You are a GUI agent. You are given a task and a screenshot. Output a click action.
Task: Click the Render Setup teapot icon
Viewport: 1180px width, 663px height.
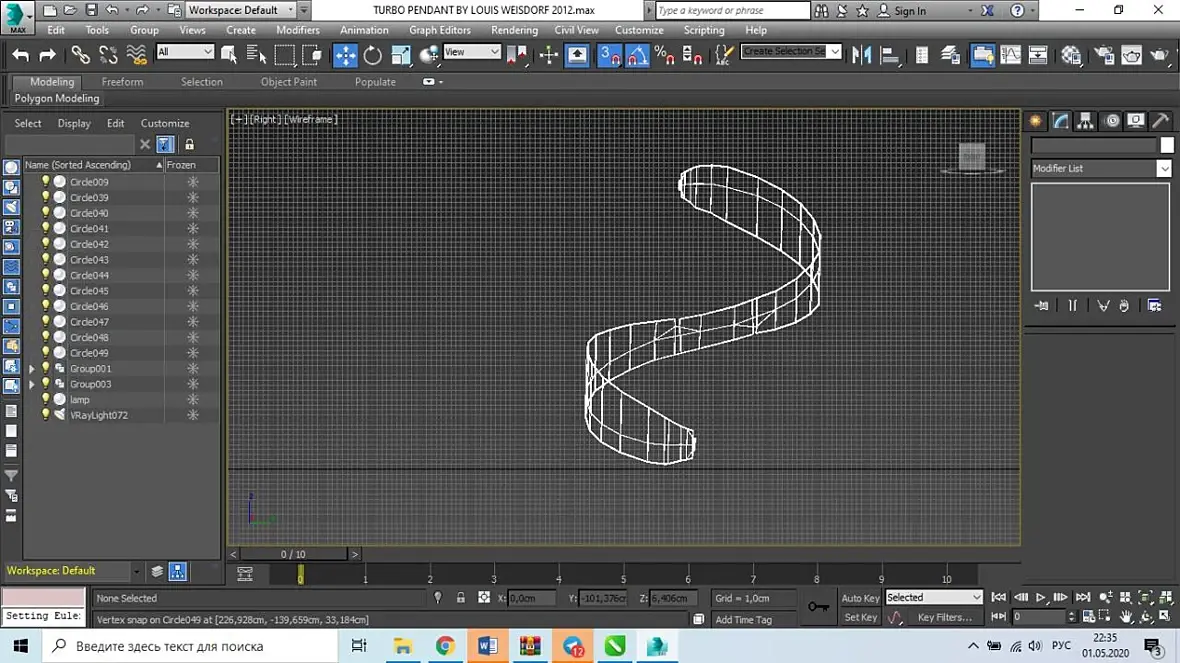tap(1103, 55)
